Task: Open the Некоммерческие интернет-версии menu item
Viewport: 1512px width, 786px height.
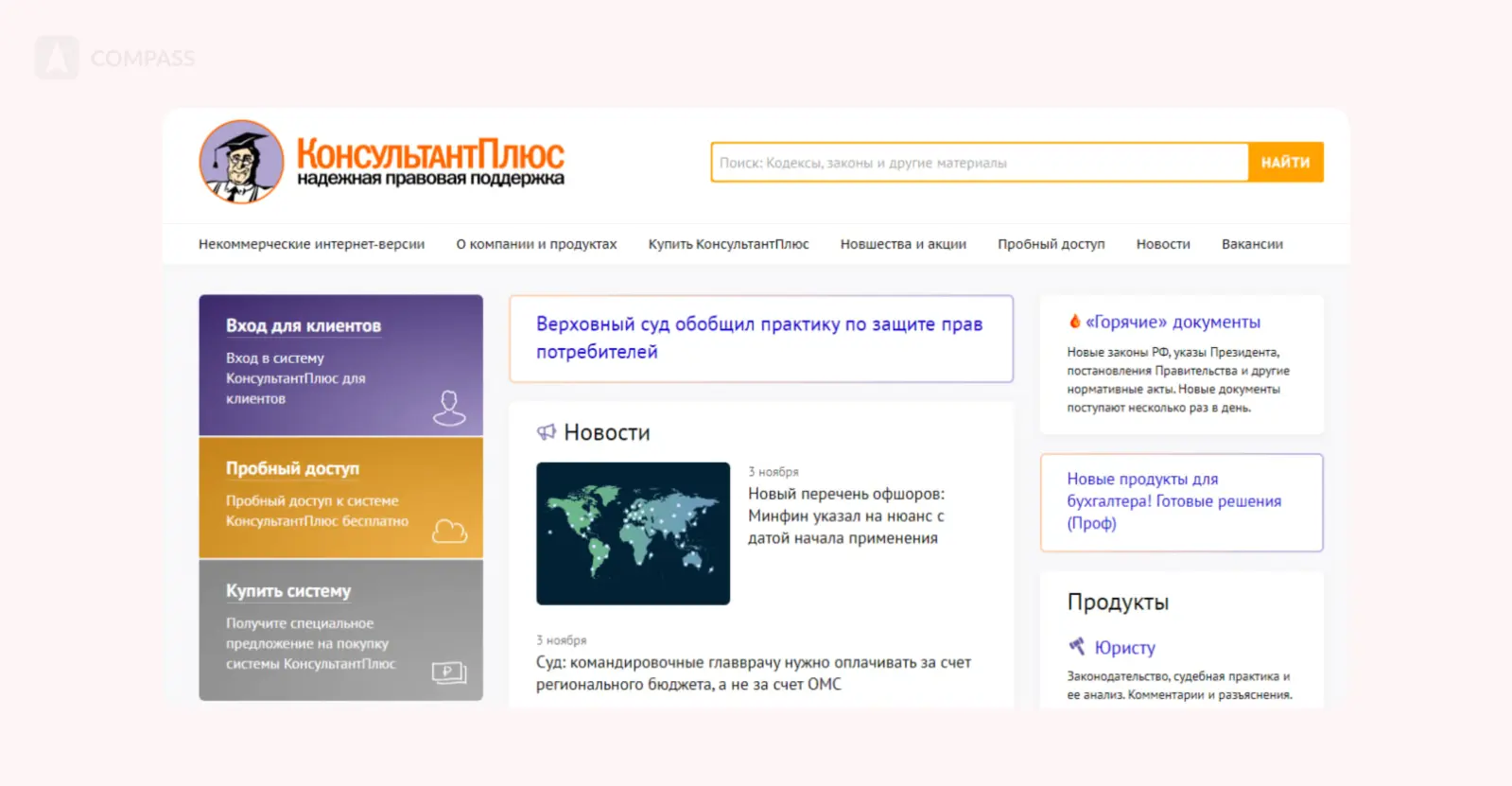Action: (311, 244)
